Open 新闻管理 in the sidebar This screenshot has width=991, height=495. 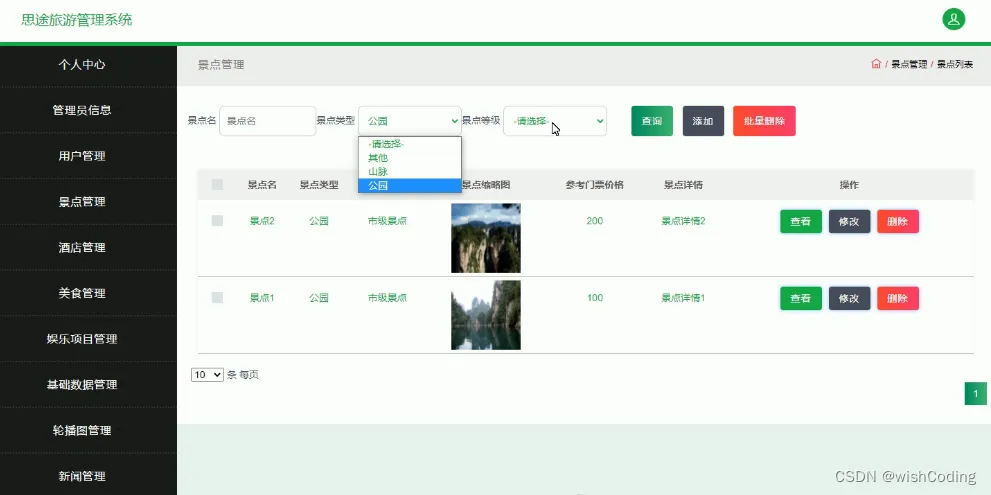(82, 476)
